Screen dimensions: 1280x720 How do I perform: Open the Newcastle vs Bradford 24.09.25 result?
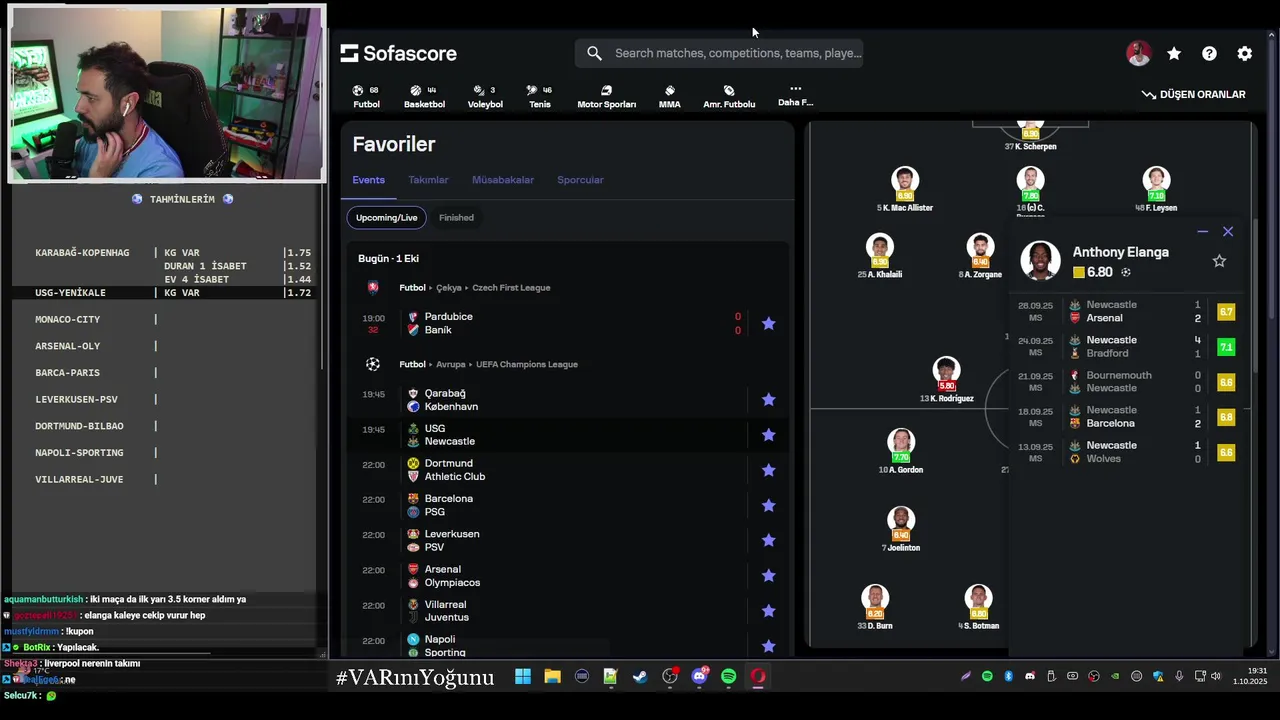1128,347
